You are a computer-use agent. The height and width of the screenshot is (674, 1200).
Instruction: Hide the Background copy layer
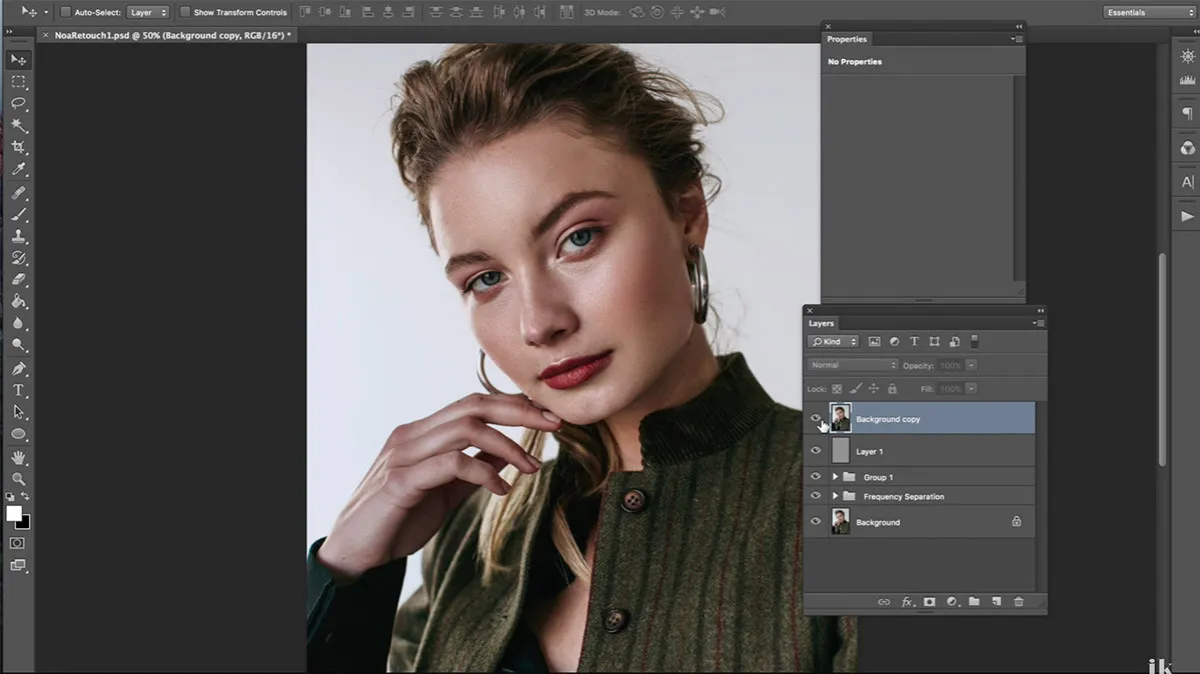tap(816, 419)
